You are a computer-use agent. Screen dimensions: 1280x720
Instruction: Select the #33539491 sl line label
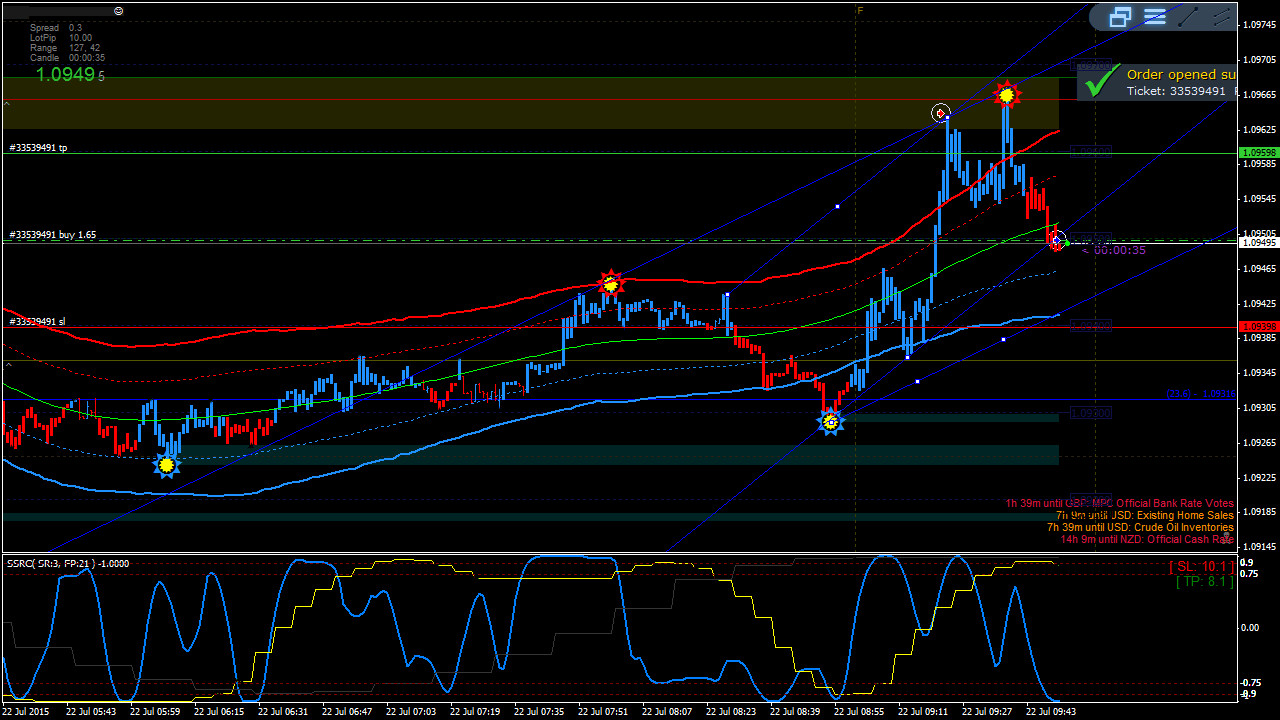37,322
